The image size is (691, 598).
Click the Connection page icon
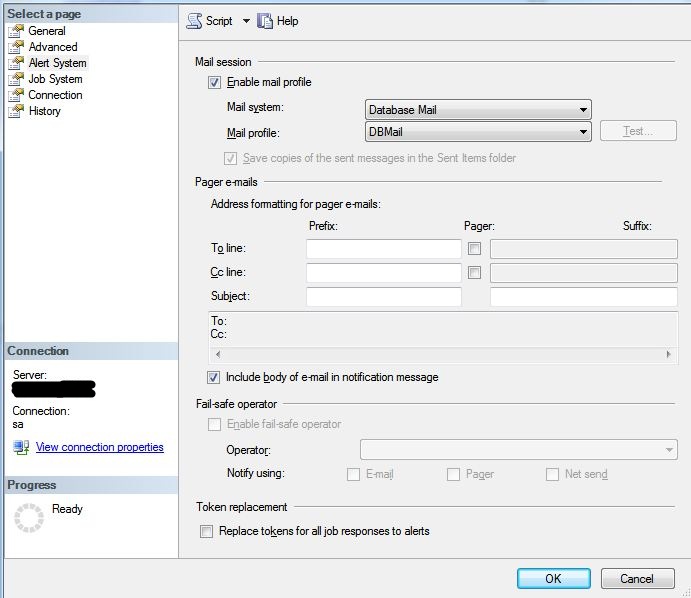16,95
